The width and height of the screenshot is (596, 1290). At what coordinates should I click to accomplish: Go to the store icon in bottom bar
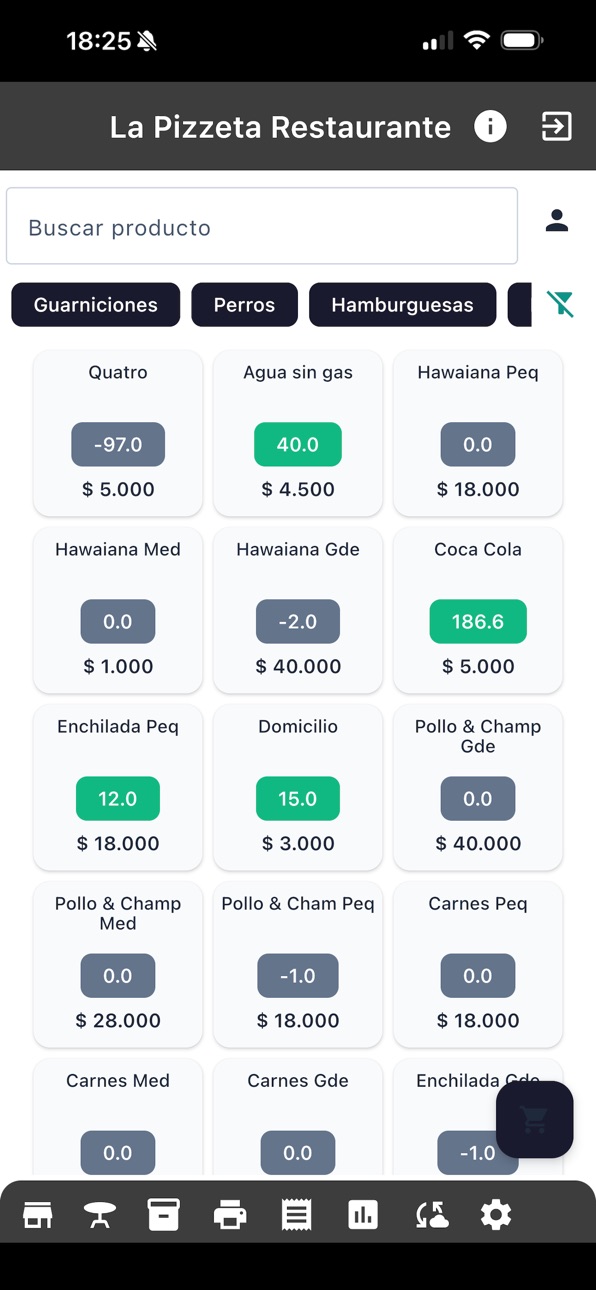click(38, 1215)
